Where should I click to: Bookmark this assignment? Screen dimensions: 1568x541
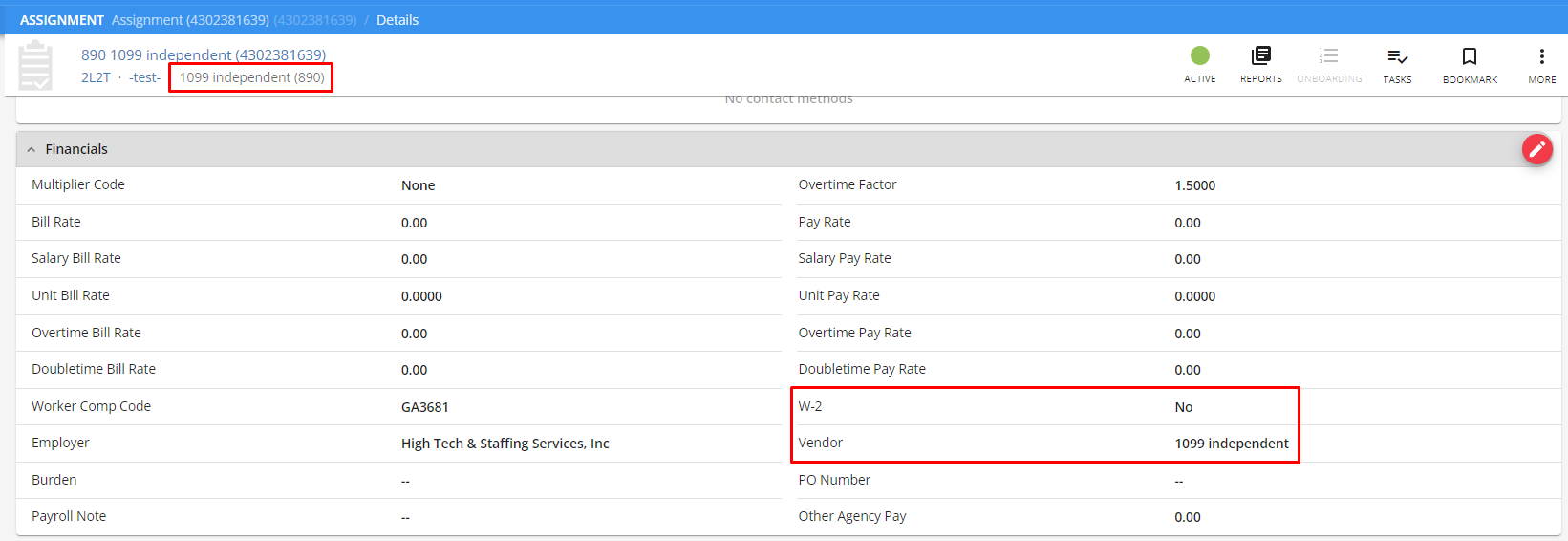[x=1470, y=64]
